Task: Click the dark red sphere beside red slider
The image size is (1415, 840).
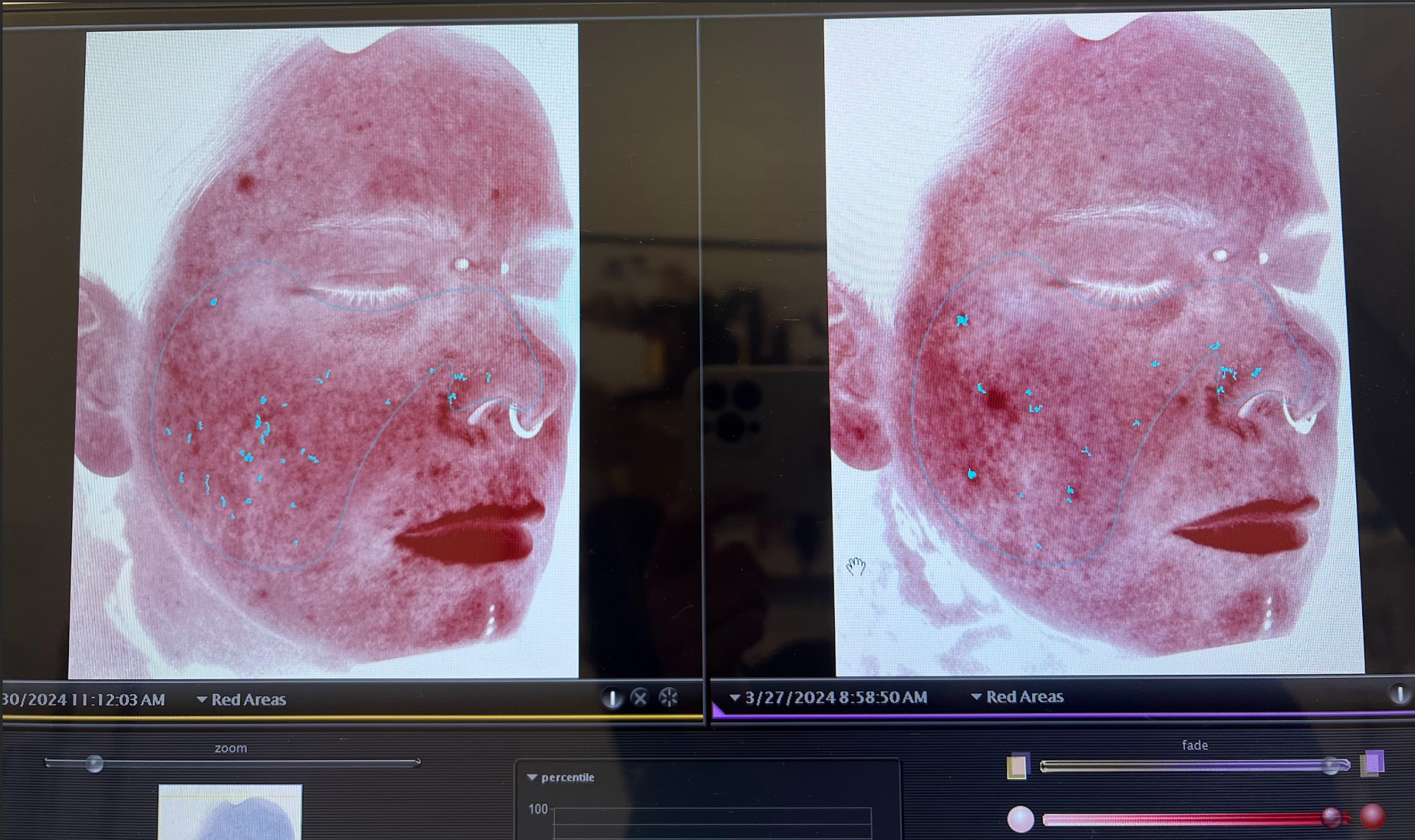Action: 1372,817
